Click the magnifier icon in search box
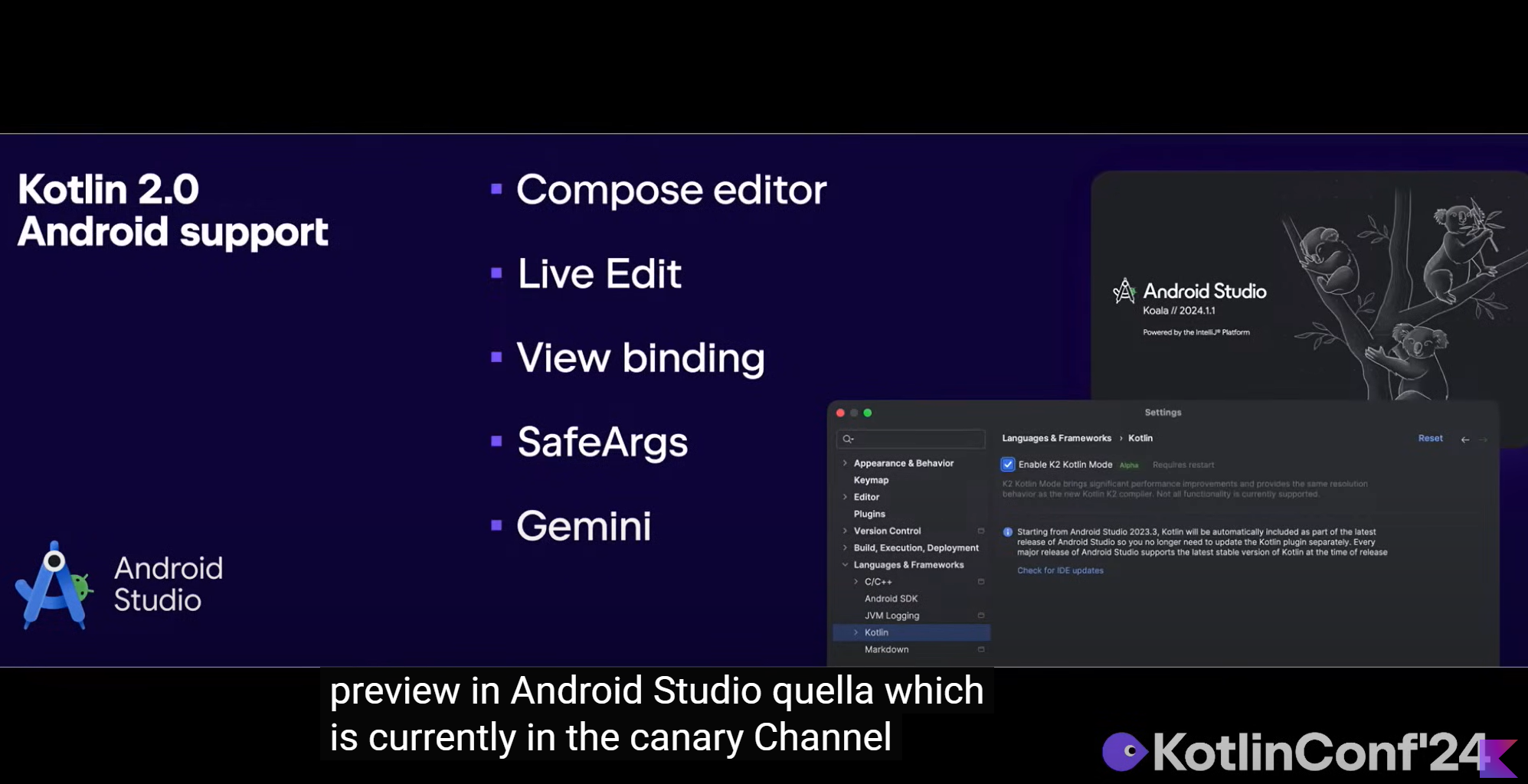 (x=848, y=439)
